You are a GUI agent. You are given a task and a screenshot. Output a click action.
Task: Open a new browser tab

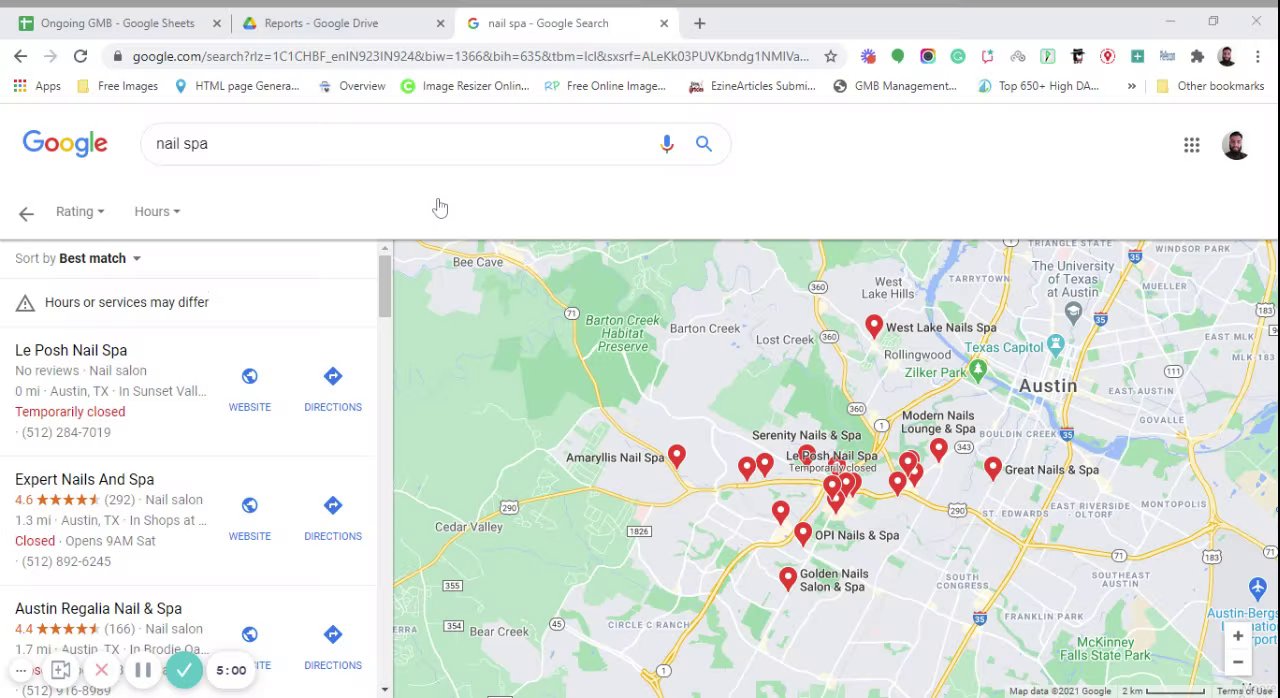coord(699,23)
